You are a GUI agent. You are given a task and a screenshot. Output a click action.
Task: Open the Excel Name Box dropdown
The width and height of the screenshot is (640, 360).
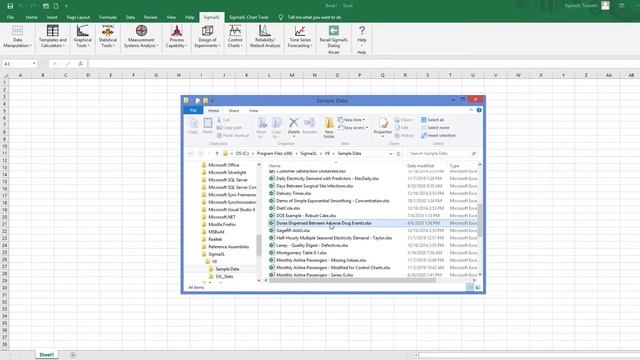[34, 64]
